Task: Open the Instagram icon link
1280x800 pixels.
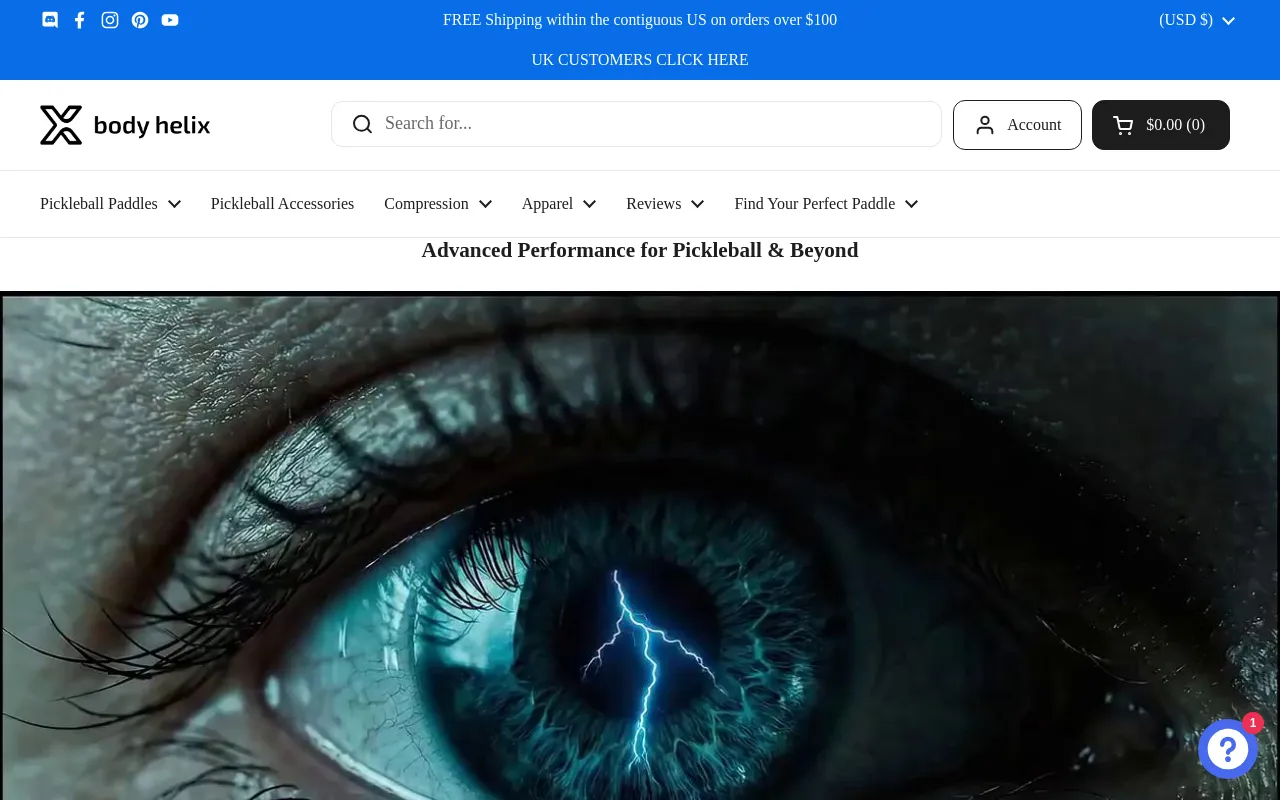Action: coord(110,20)
